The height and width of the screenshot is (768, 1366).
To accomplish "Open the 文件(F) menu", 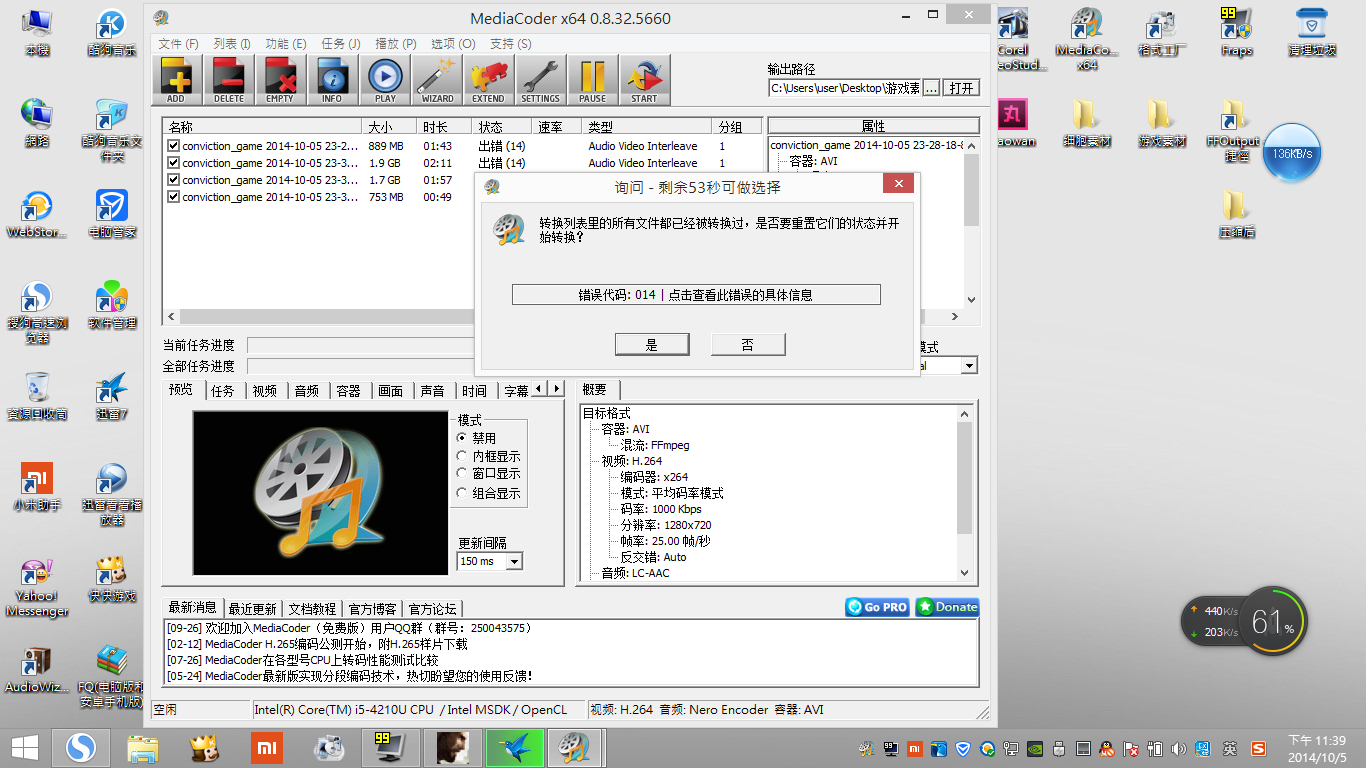I will pyautogui.click(x=178, y=44).
